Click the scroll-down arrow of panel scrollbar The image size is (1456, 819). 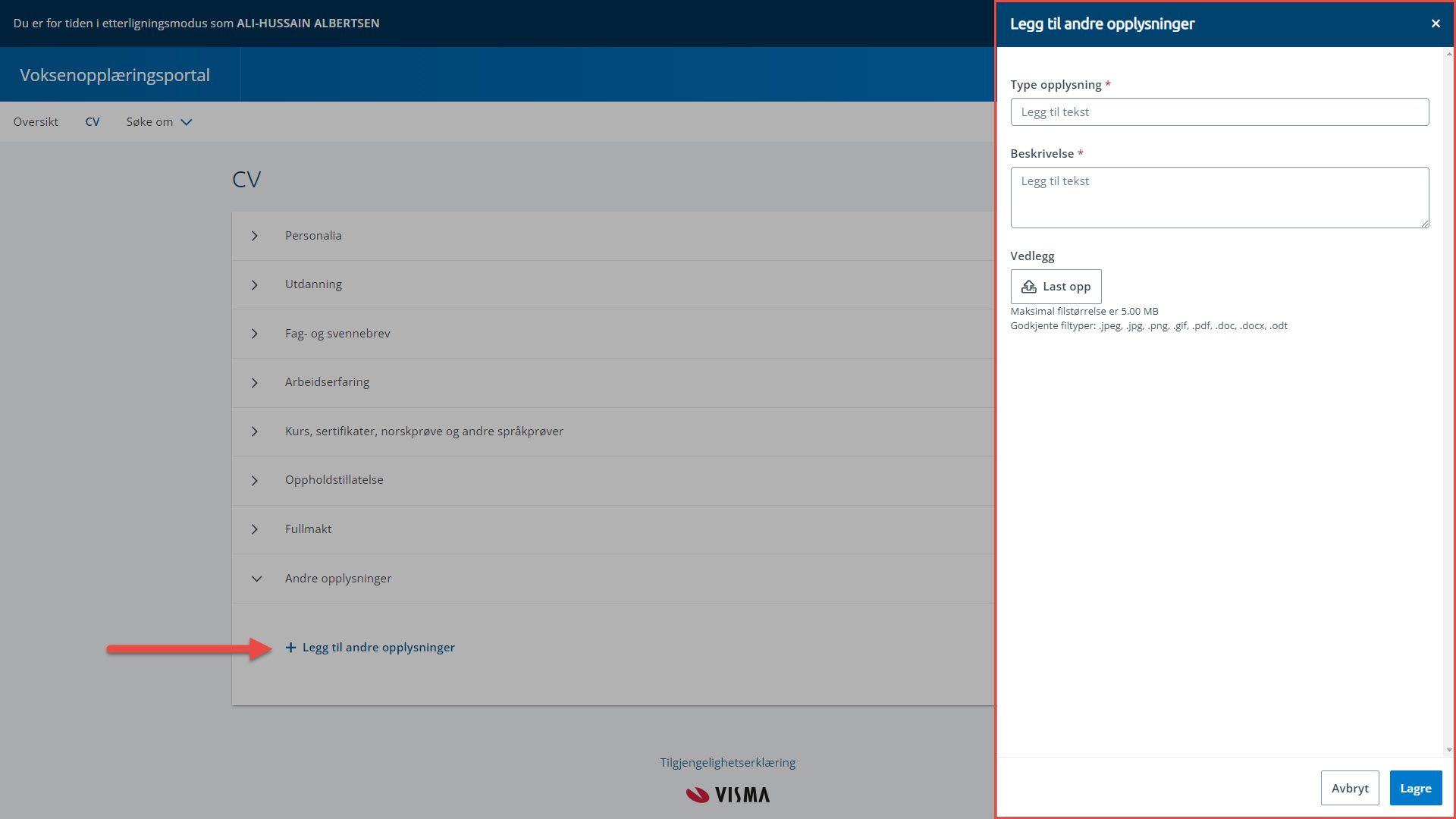[x=1448, y=750]
